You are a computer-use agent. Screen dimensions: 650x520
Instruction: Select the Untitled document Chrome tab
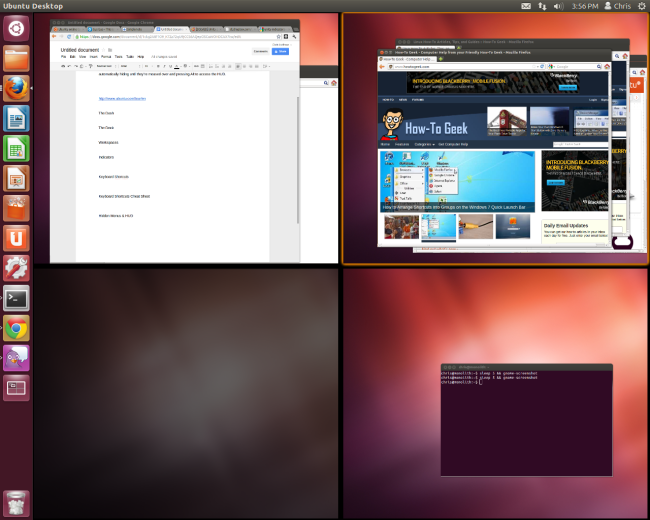pos(171,29)
